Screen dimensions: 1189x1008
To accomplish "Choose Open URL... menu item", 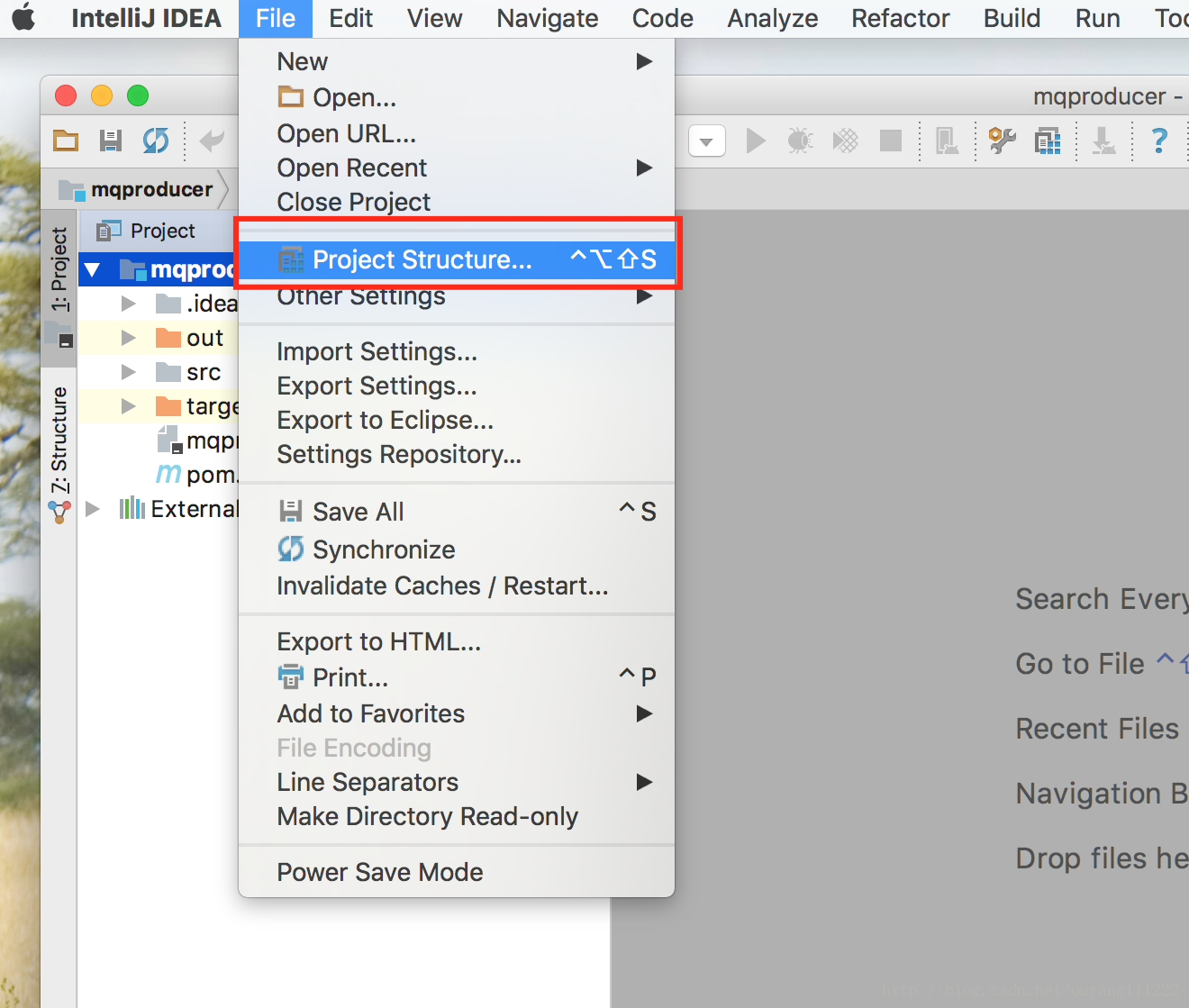I will [457, 133].
